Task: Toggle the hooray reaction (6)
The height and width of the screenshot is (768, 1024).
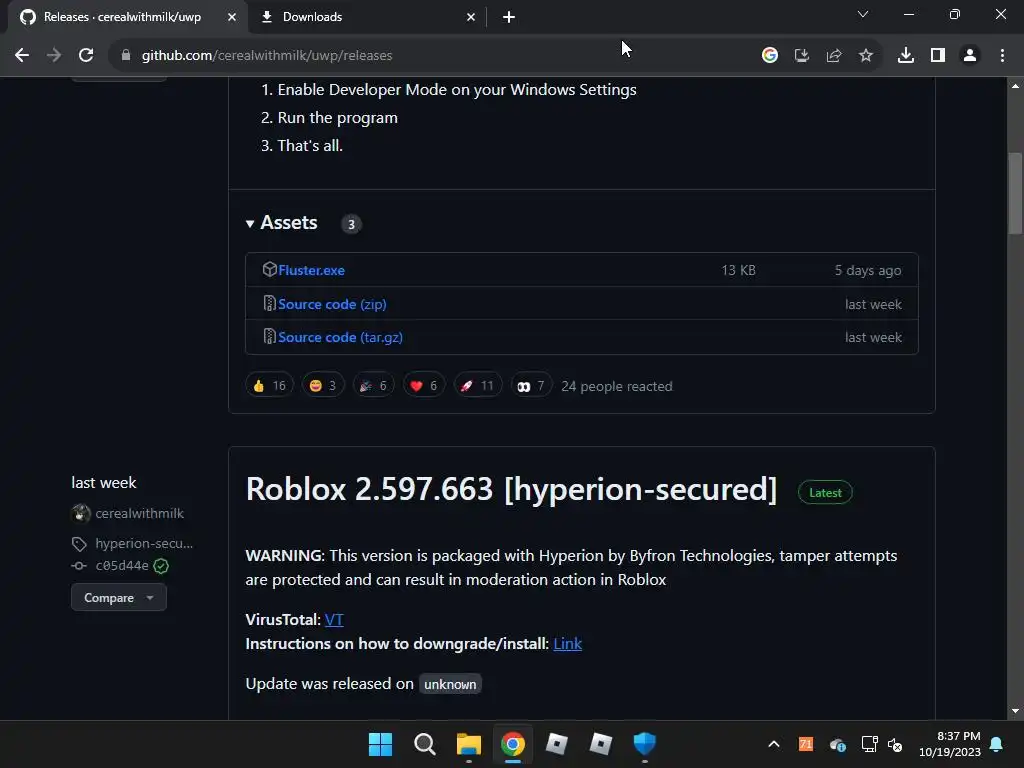Action: [x=374, y=386]
